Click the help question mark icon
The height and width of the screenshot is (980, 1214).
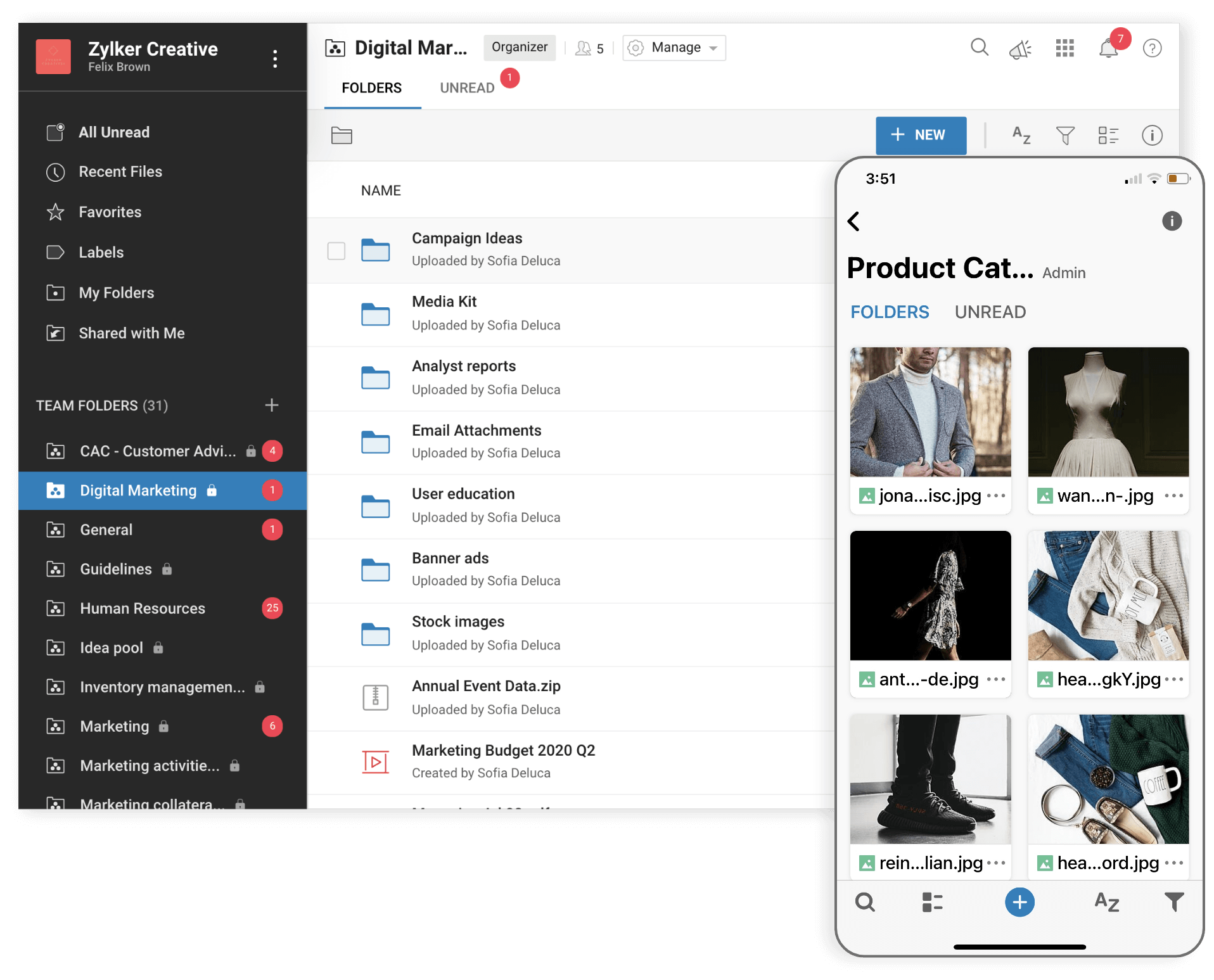1151,48
